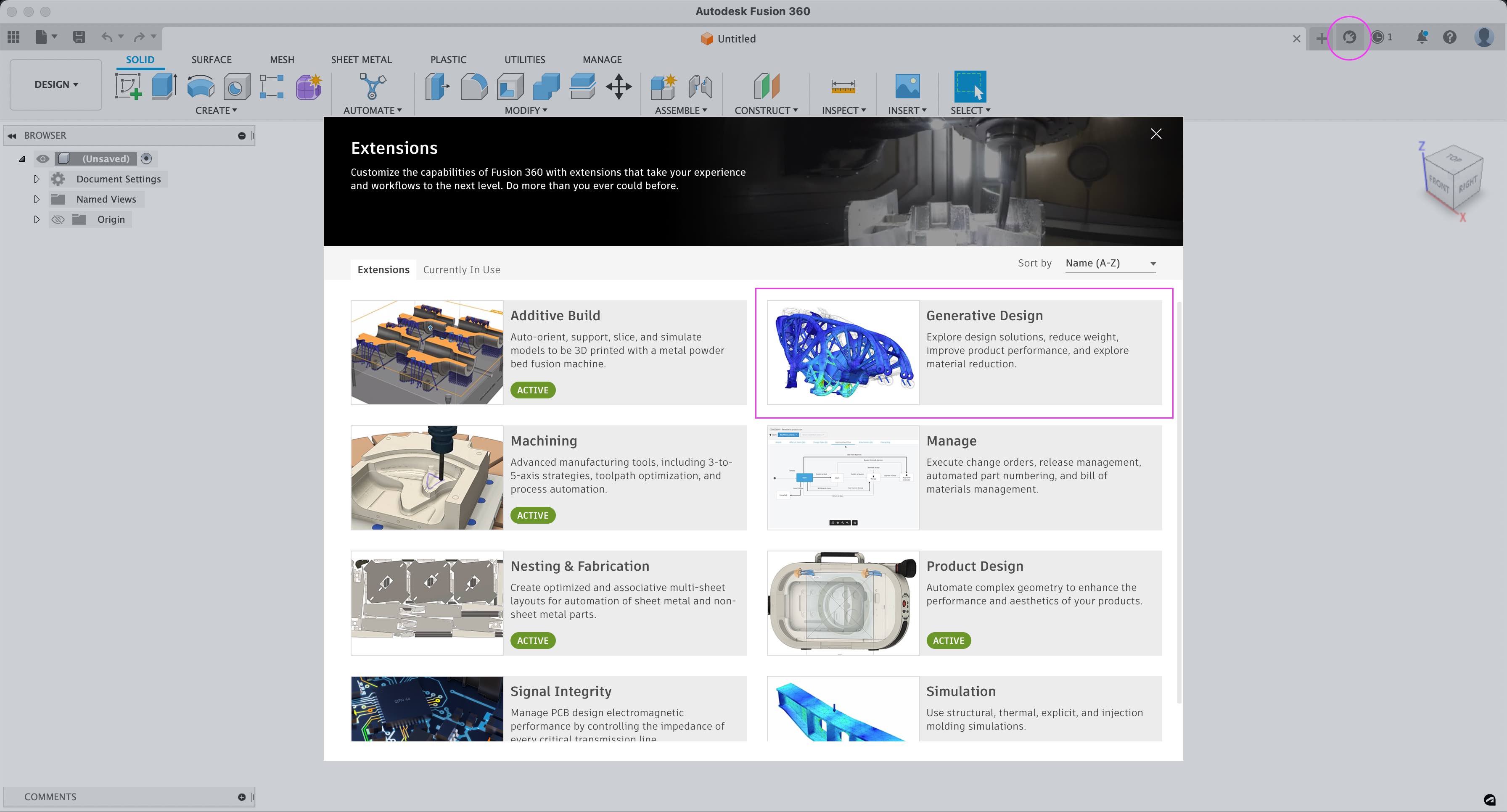The width and height of the screenshot is (1507, 812).
Task: Switch to the Currently In Use tab
Action: tap(461, 269)
